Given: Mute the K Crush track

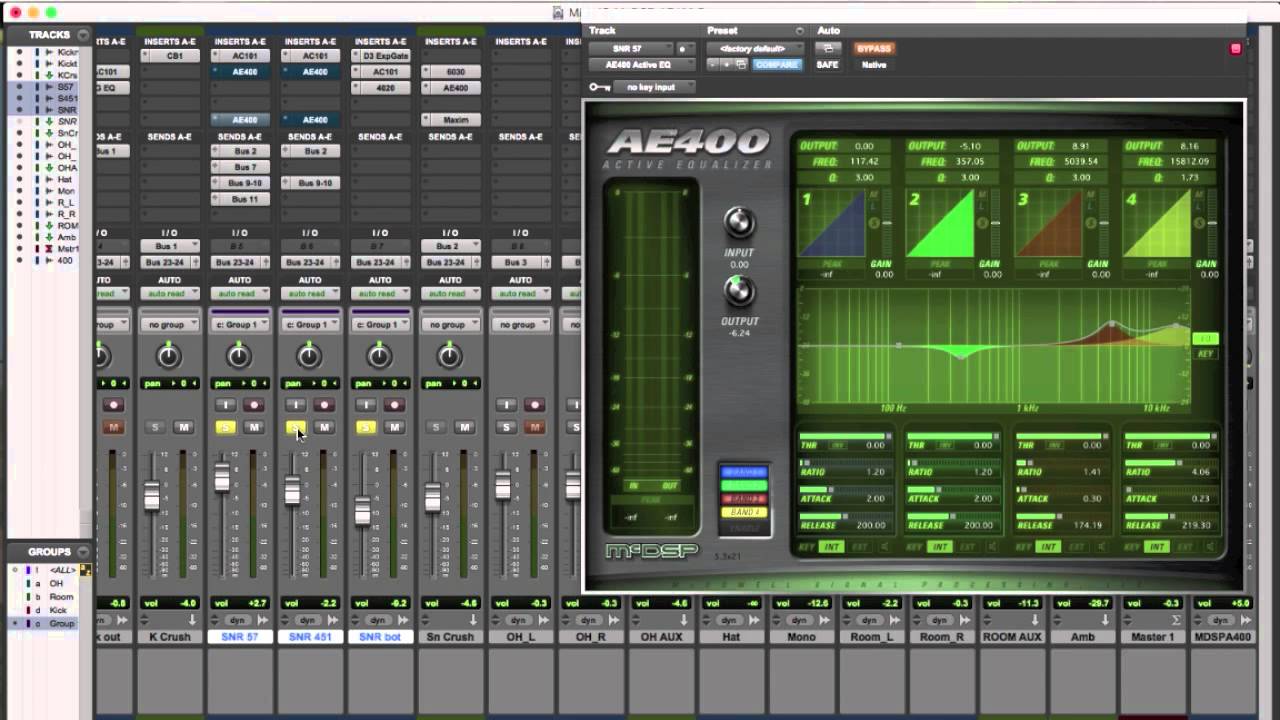Looking at the screenshot, I should [x=183, y=427].
